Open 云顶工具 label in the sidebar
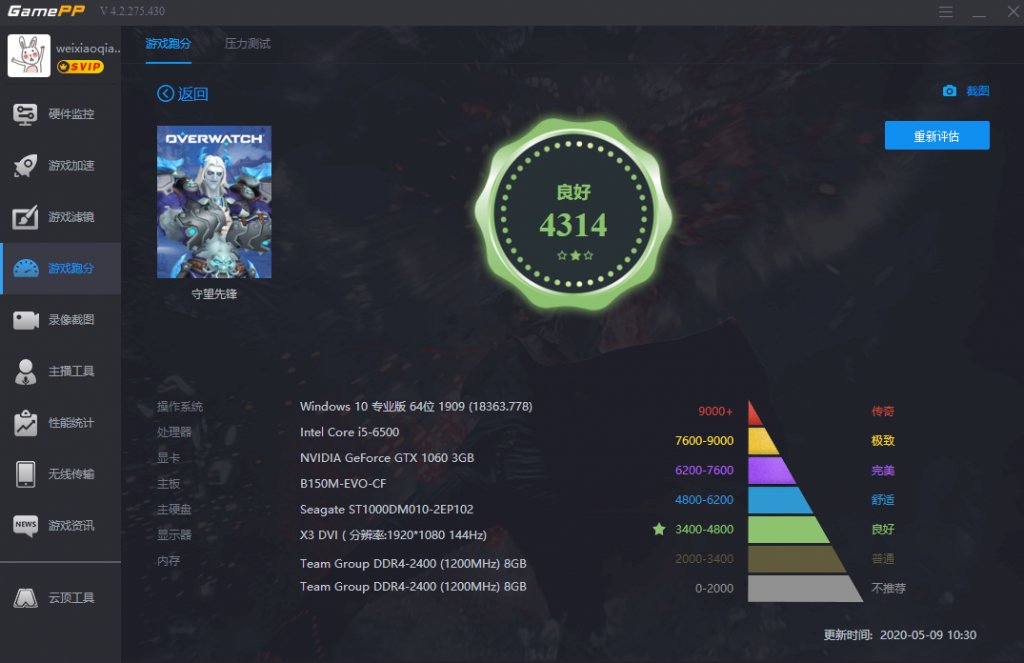Screen dimensions: 1024x663 coord(71,598)
